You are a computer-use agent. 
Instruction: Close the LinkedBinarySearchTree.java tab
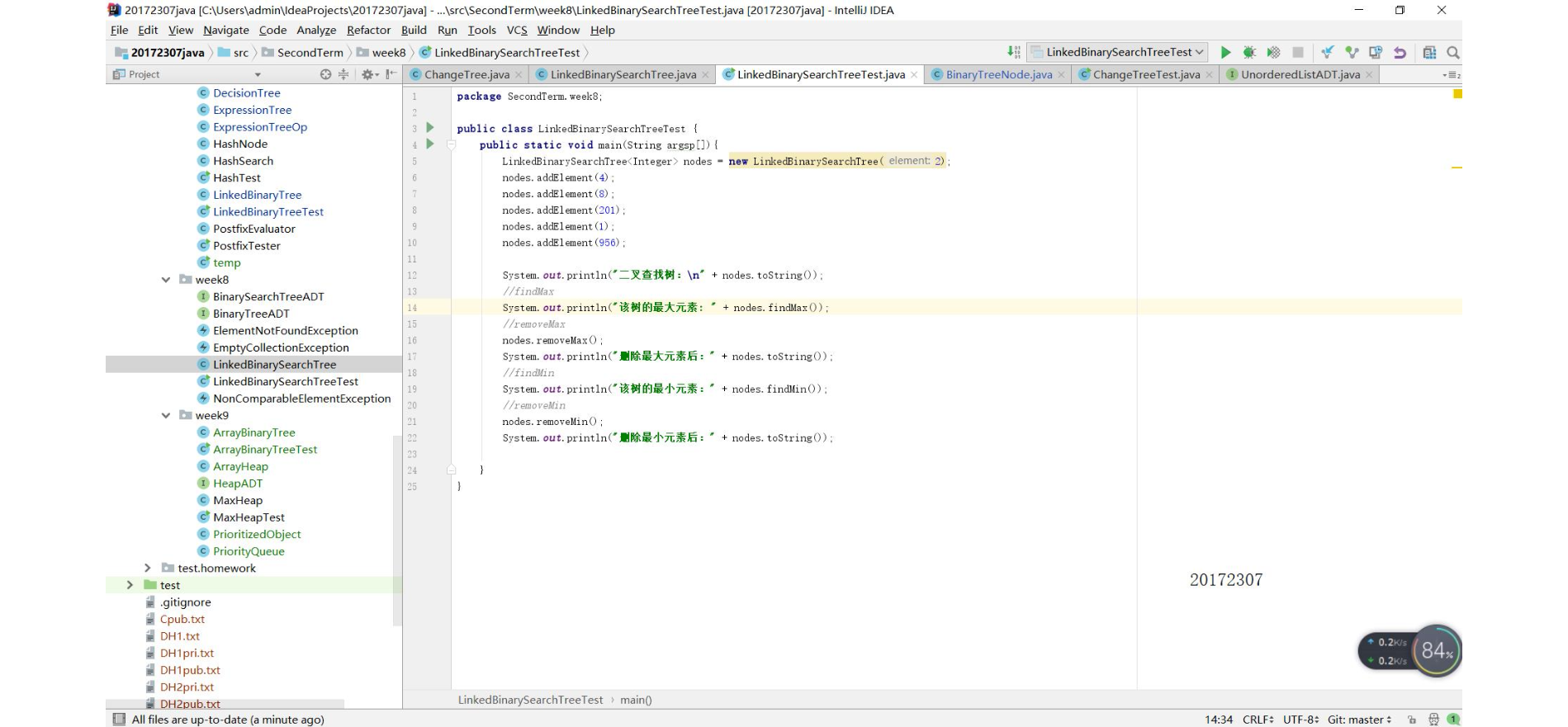click(705, 75)
